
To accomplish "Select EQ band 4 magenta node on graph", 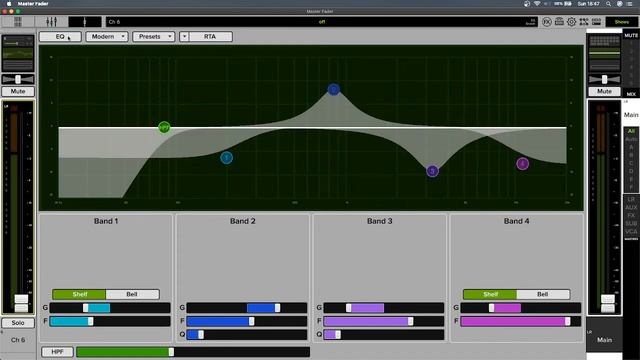I will 522,164.
